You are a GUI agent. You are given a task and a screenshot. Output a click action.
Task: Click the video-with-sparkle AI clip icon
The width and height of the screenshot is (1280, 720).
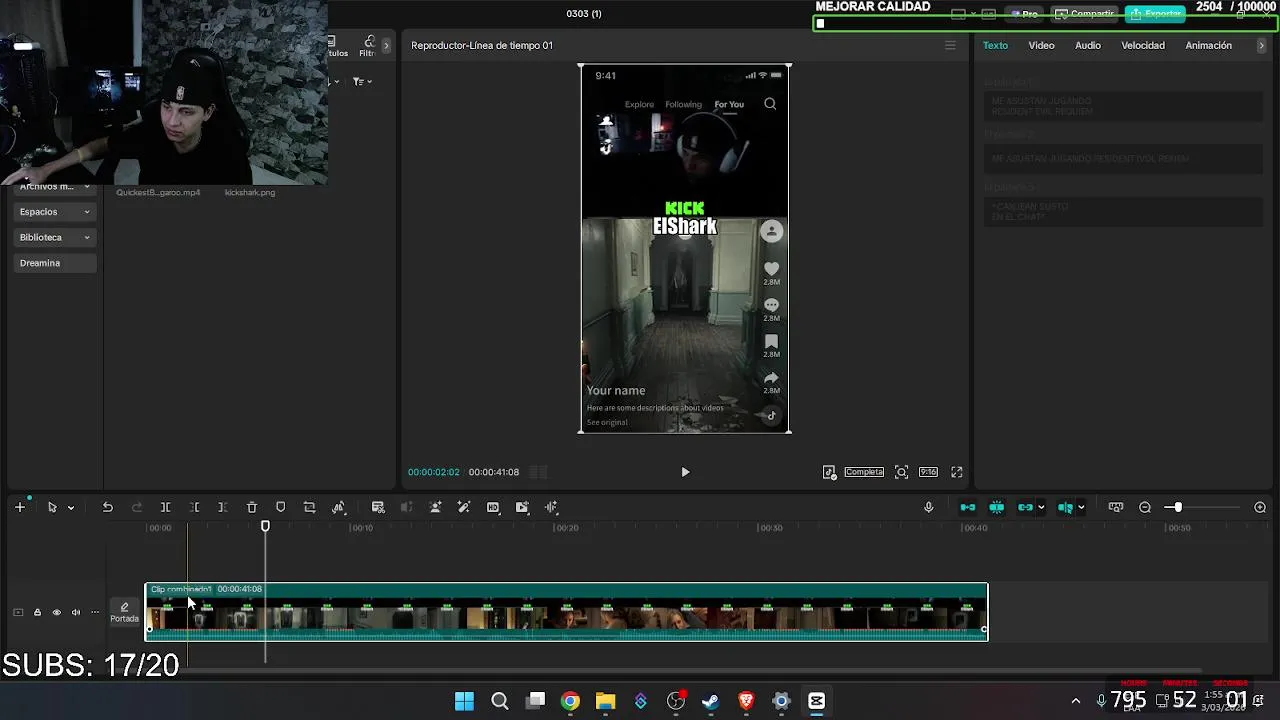point(522,507)
